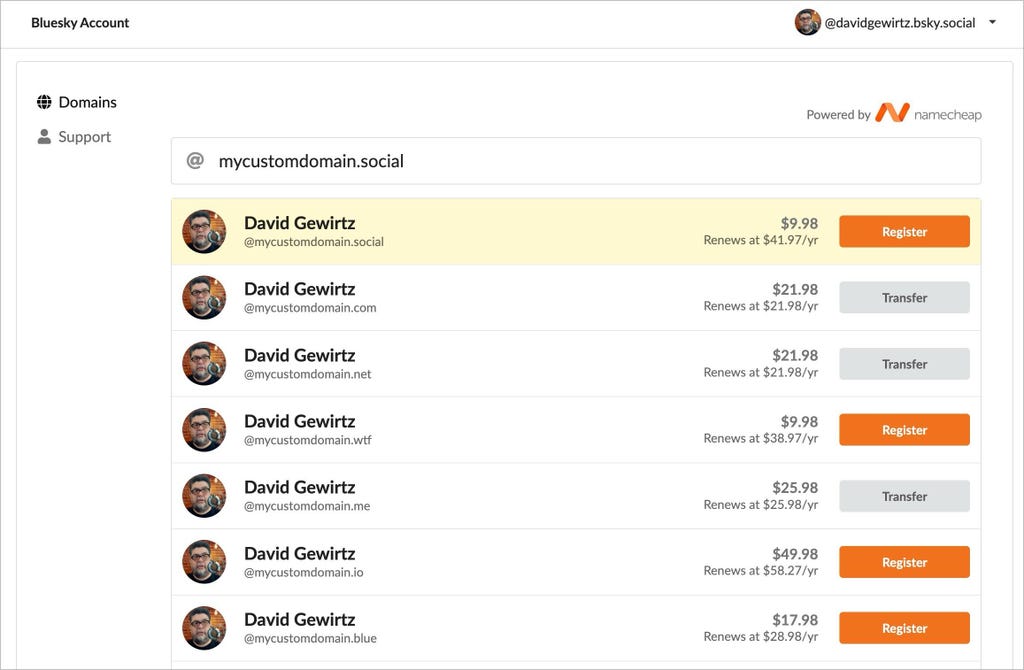Click the @mycustomdomain.io handle text

[304, 572]
